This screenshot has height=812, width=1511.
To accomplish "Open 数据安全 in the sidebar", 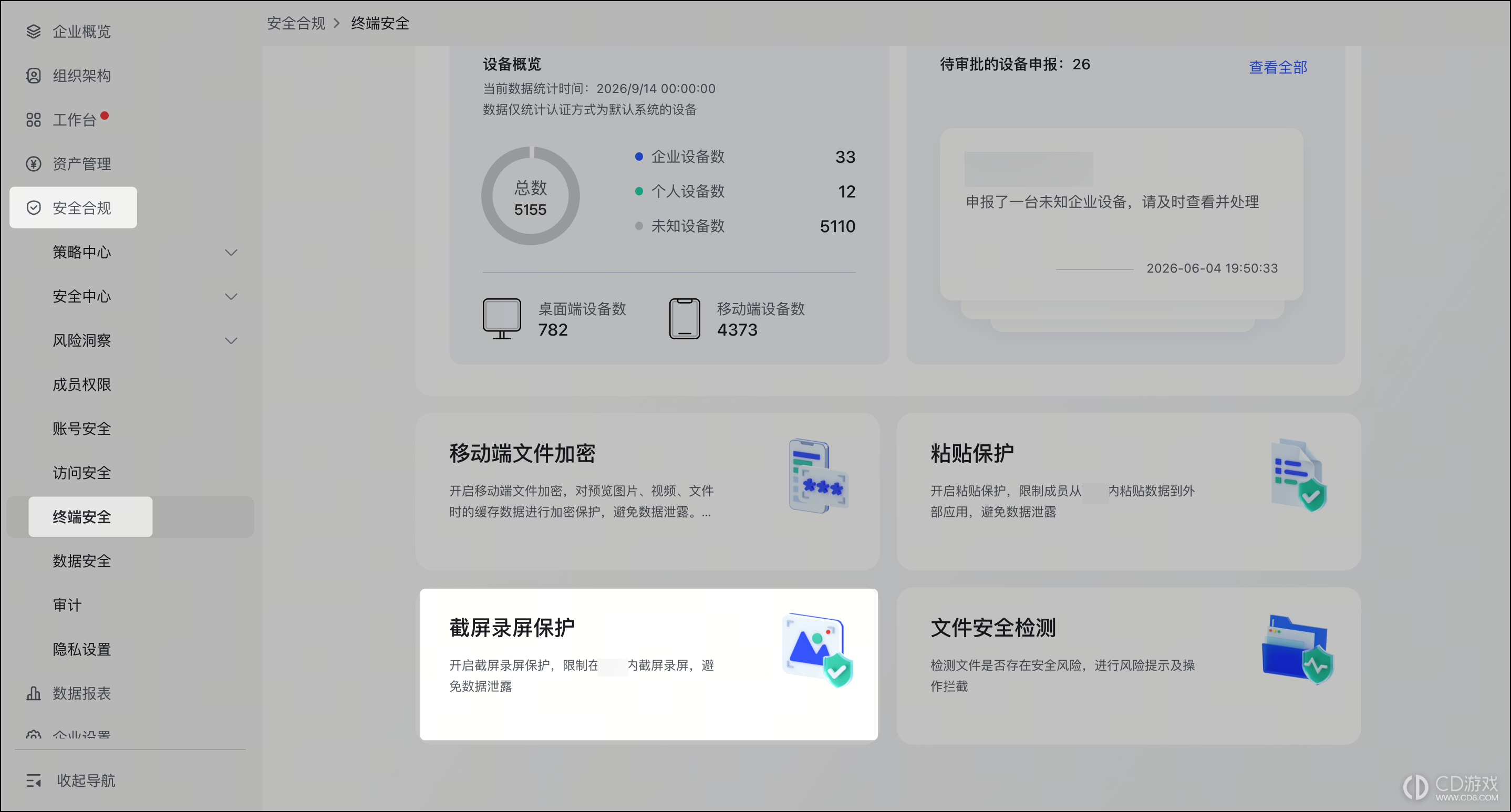I will 81,561.
